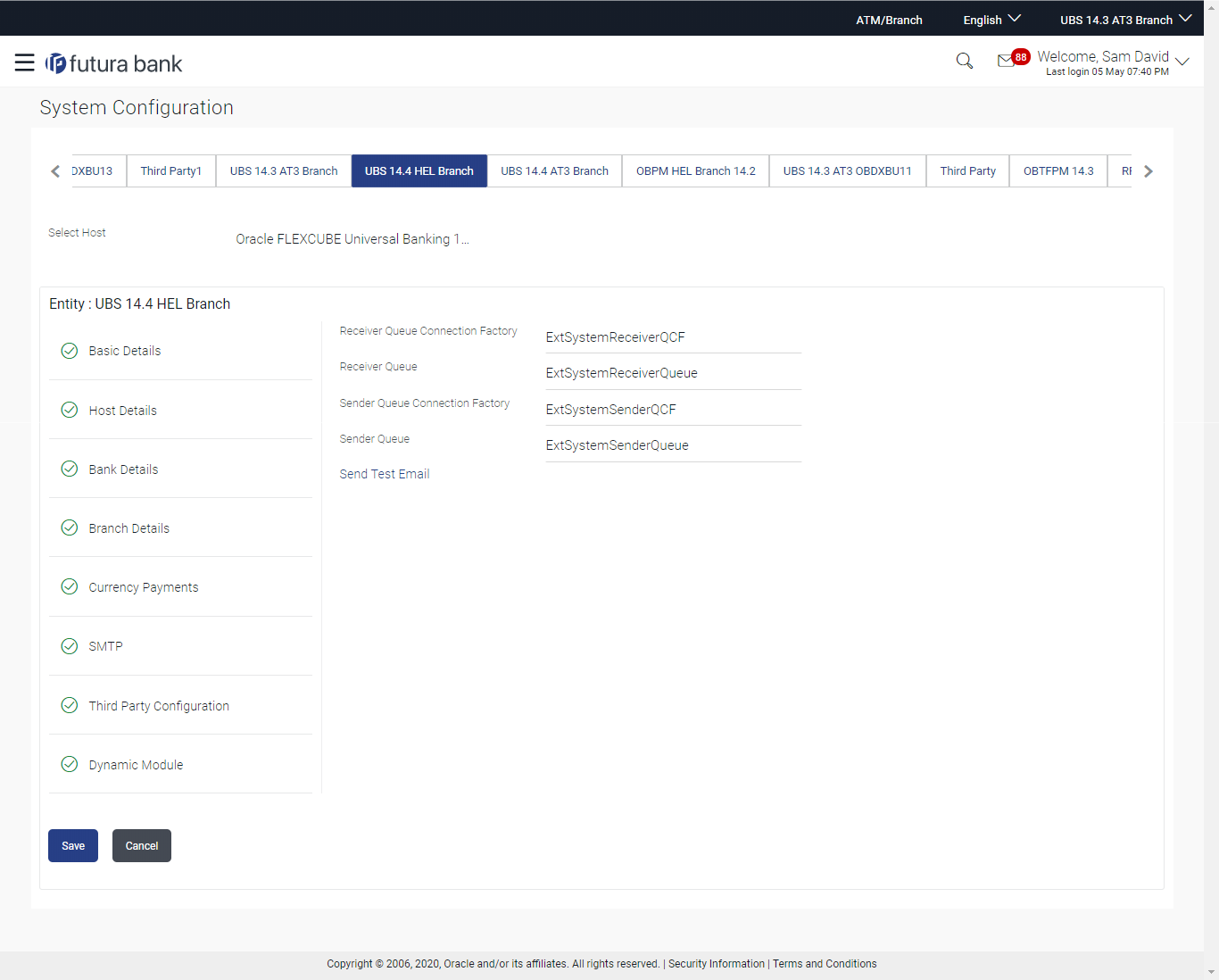The height and width of the screenshot is (980, 1219).
Task: Switch to the UBS 14.4 AT3 Branch tab
Action: pos(555,170)
